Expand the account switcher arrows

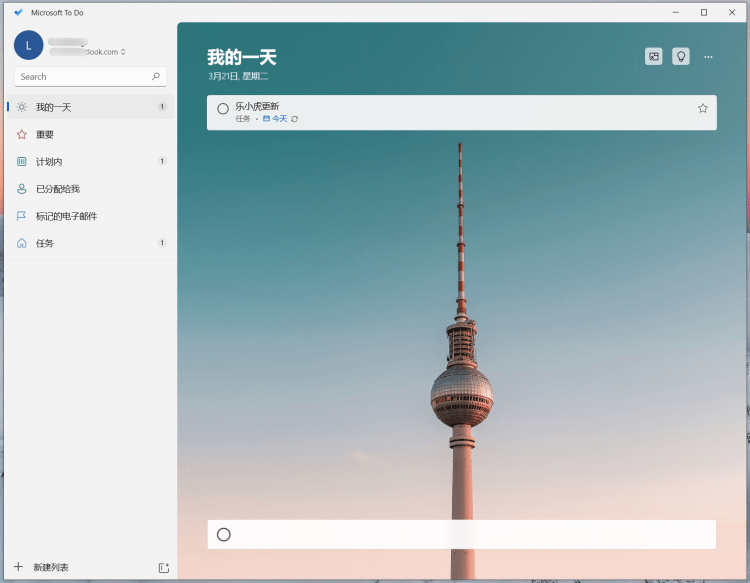(123, 52)
